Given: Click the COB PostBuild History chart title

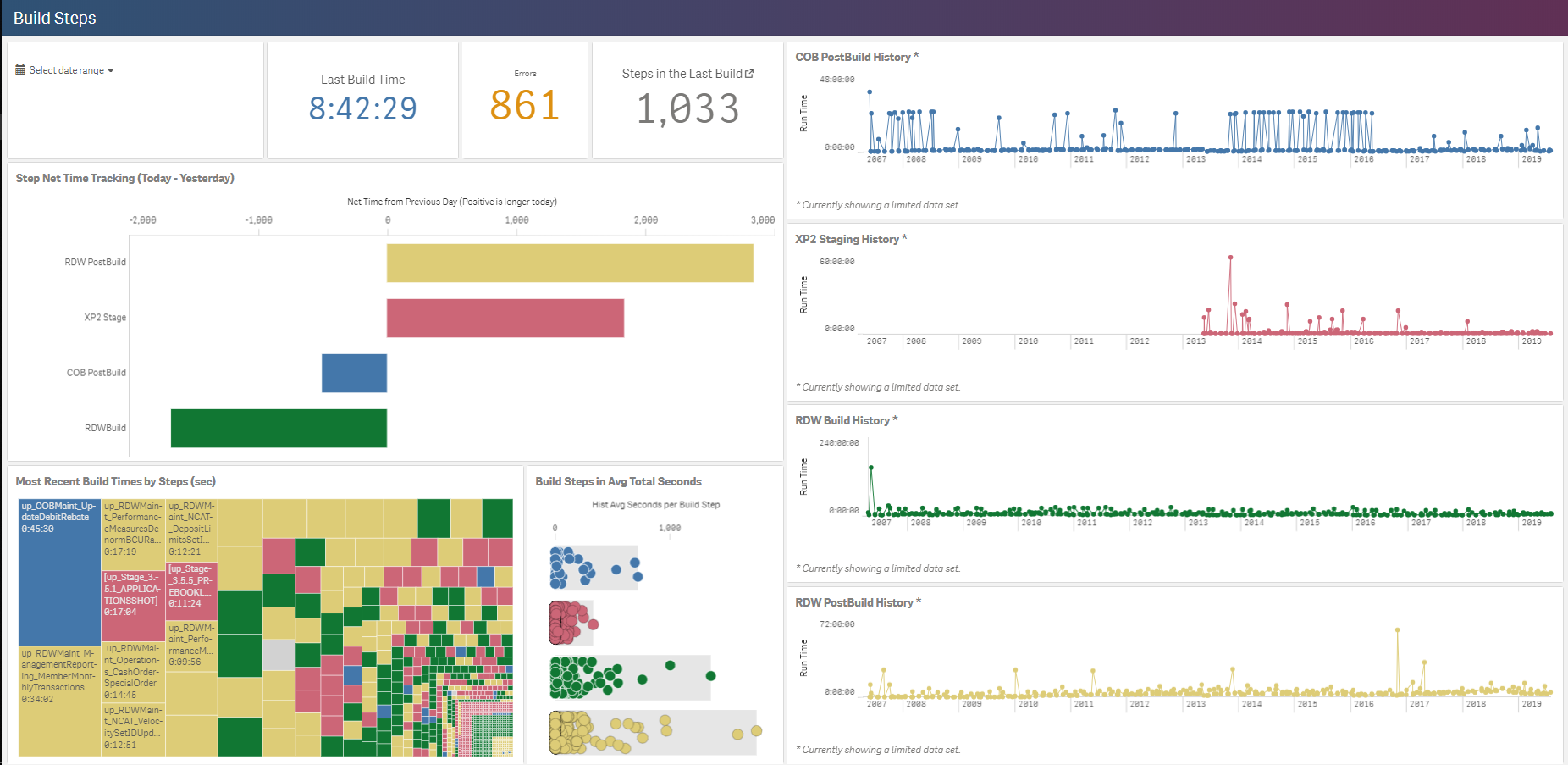Looking at the screenshot, I should tap(853, 57).
